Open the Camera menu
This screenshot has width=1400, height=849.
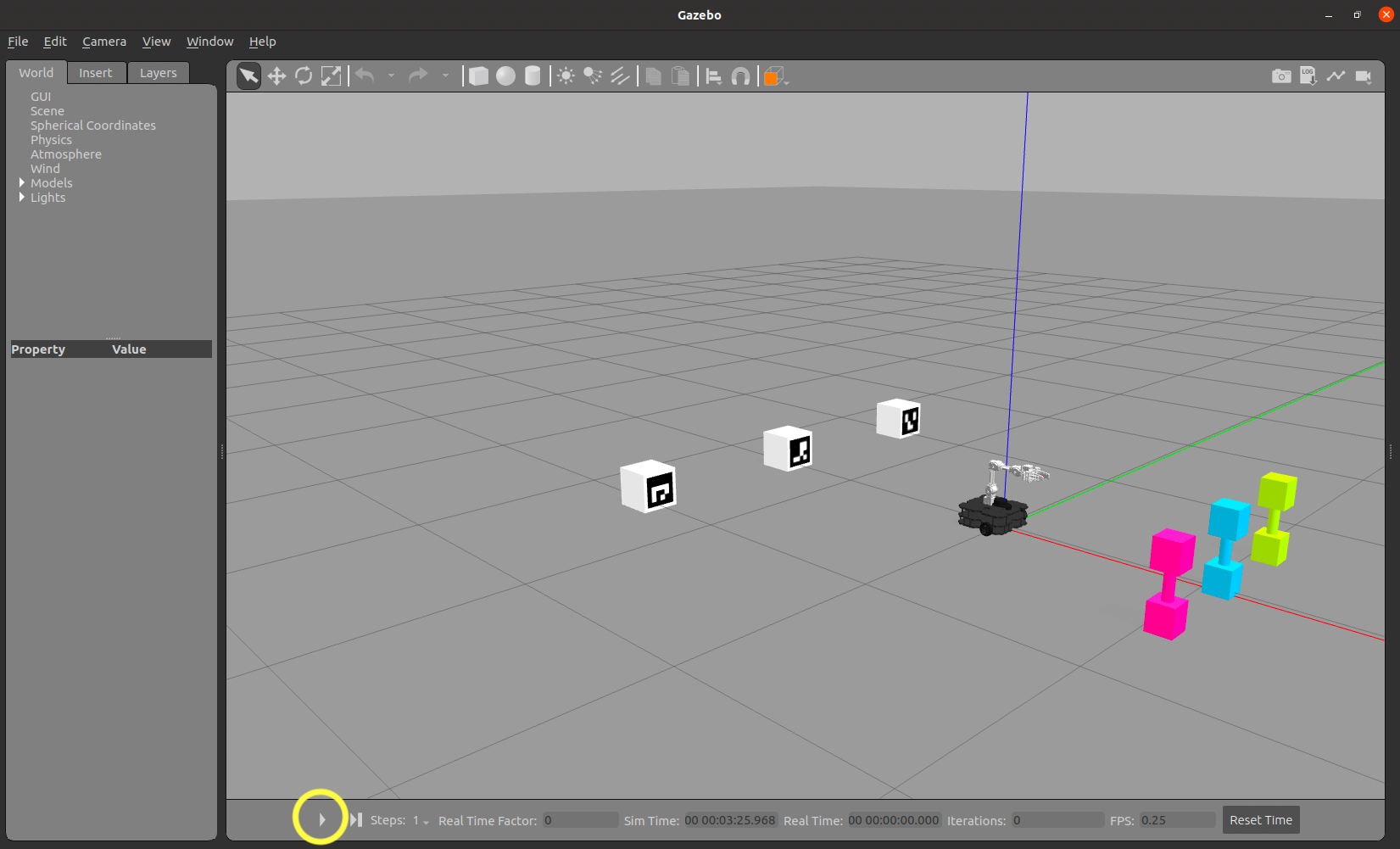pos(103,42)
